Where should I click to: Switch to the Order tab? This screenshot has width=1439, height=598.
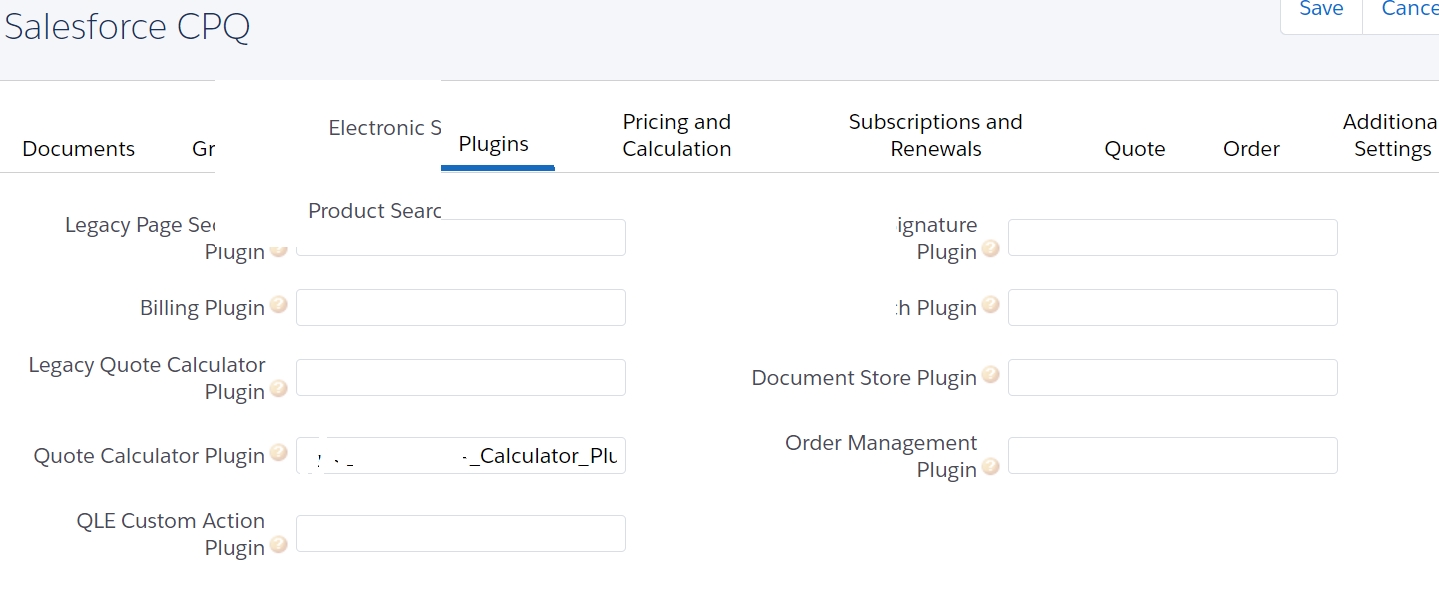(x=1251, y=148)
